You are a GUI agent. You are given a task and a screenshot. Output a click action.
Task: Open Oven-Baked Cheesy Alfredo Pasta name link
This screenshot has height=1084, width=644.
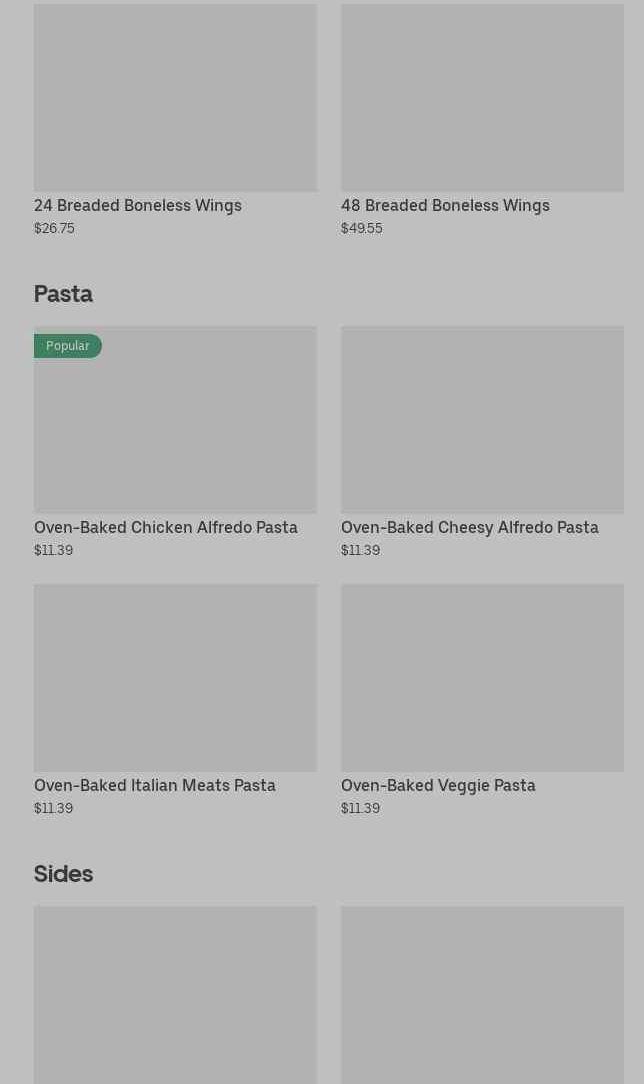coord(470,527)
